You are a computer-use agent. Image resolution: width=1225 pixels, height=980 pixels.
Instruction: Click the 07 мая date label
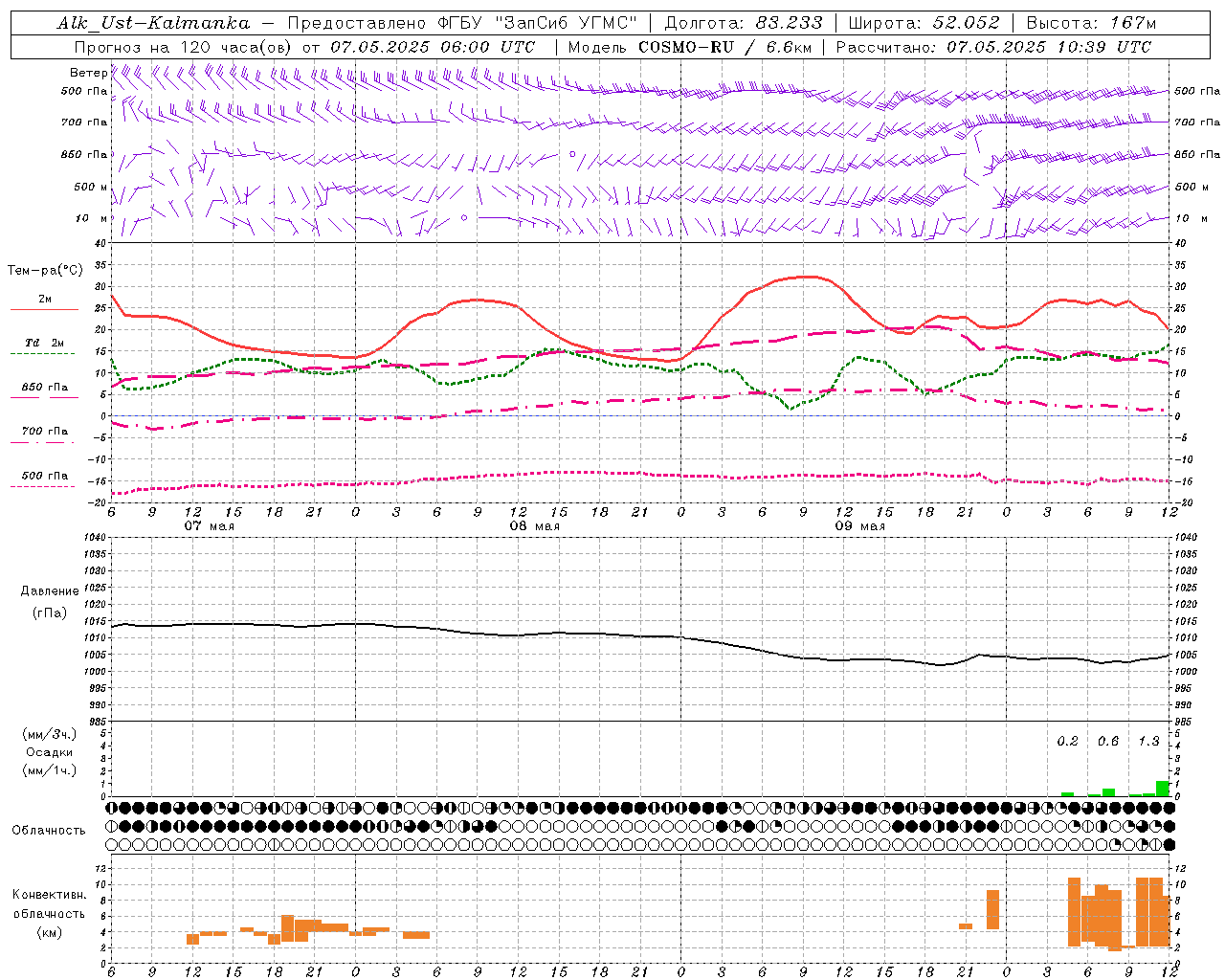(x=210, y=526)
